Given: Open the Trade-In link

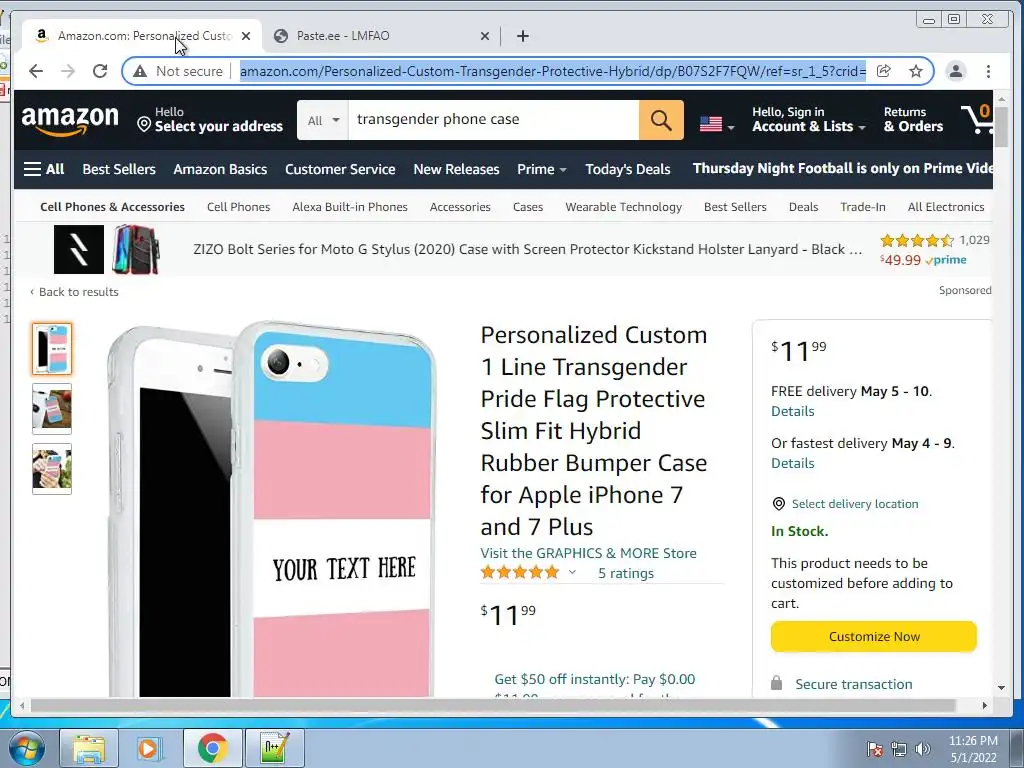Looking at the screenshot, I should pos(863,207).
